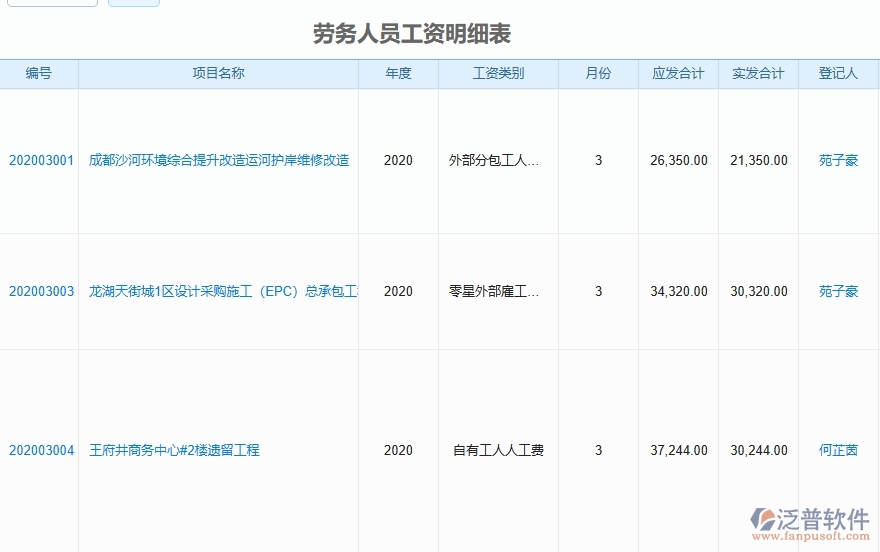Open the 王府井商务中心#2楼遗留工程 project link
This screenshot has height=552, width=880.
174,450
